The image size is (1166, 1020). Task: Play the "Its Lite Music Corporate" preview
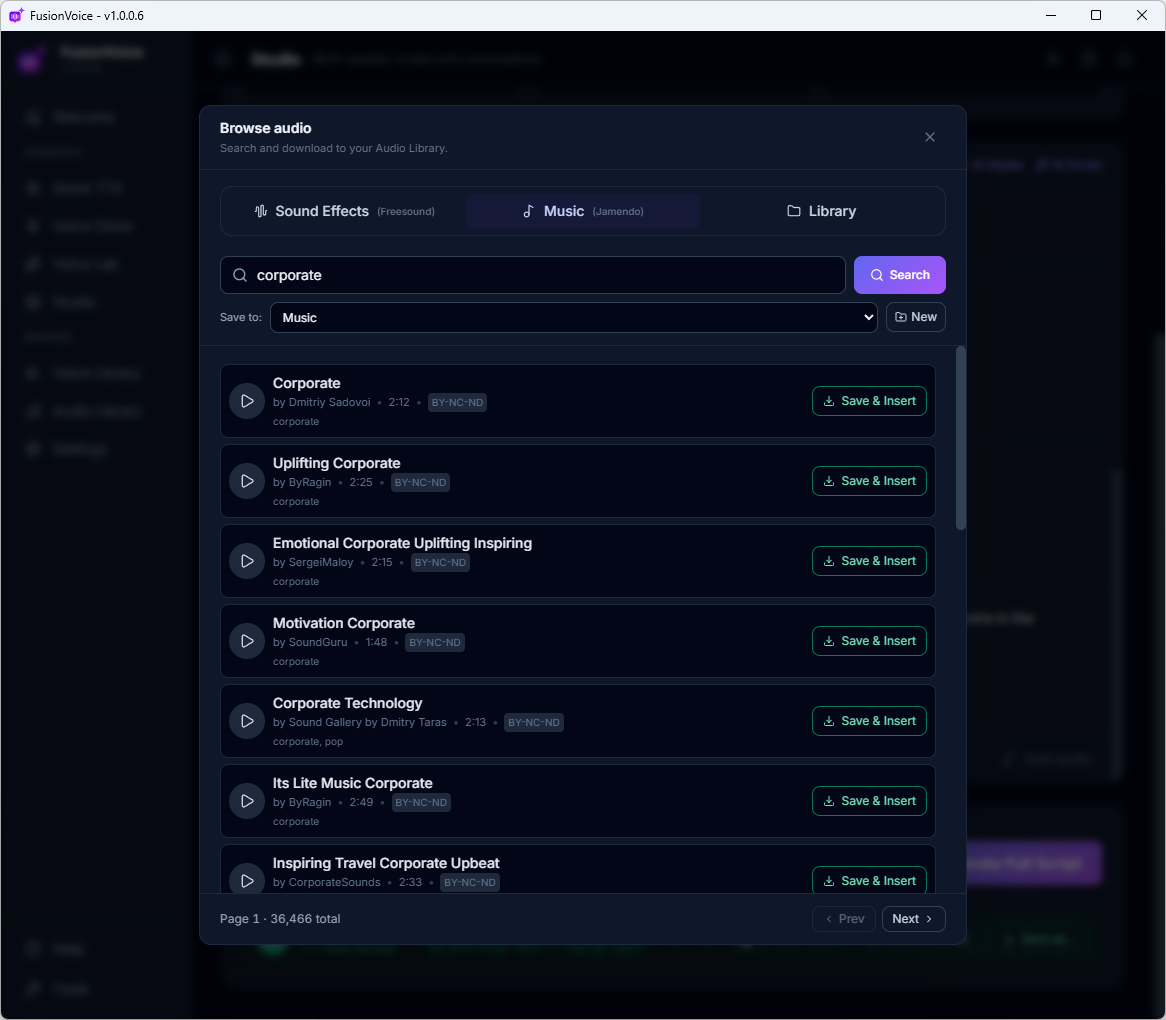(247, 801)
